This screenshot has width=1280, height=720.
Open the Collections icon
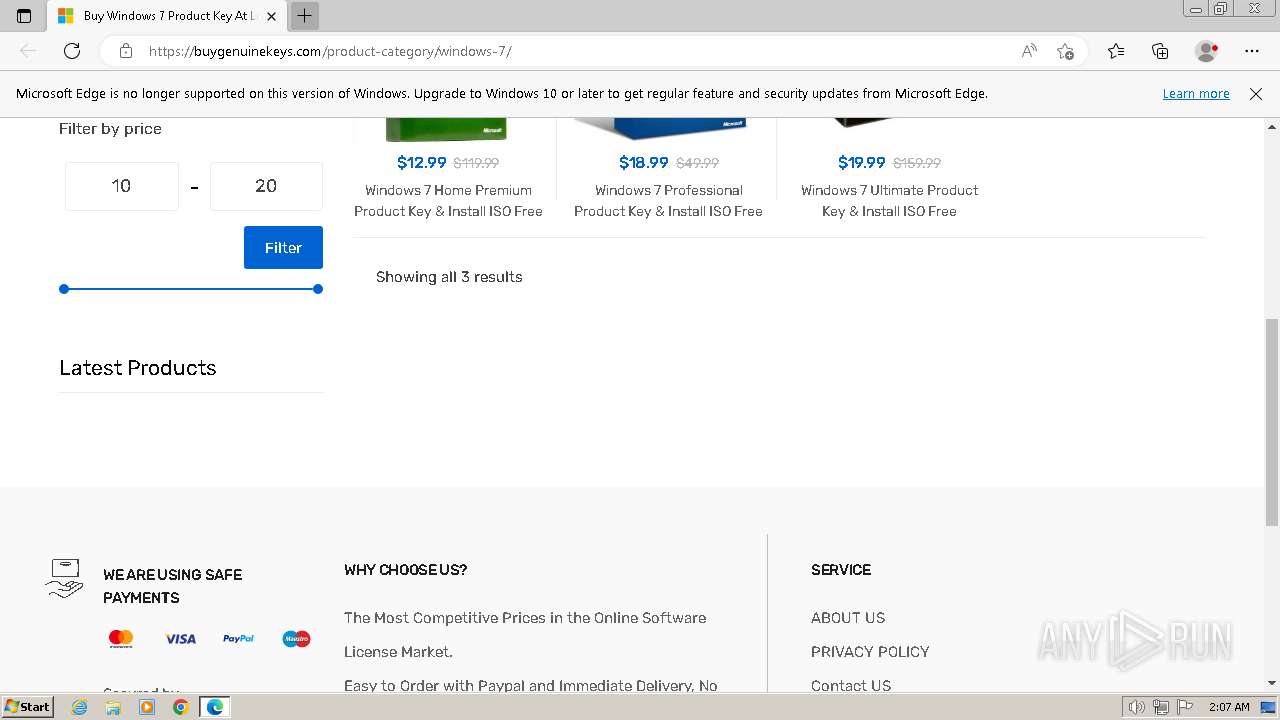point(1160,51)
